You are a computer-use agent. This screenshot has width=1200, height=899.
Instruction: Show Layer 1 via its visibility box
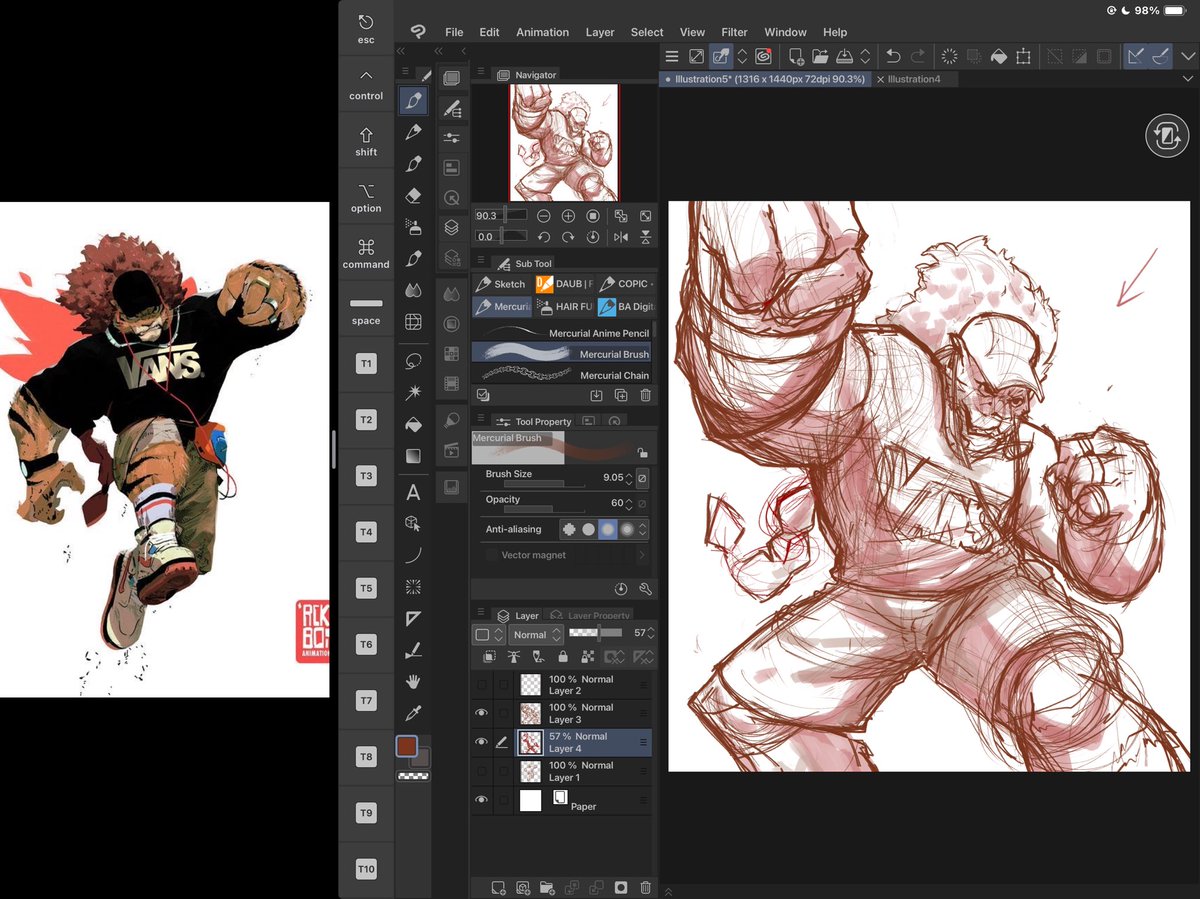point(481,771)
